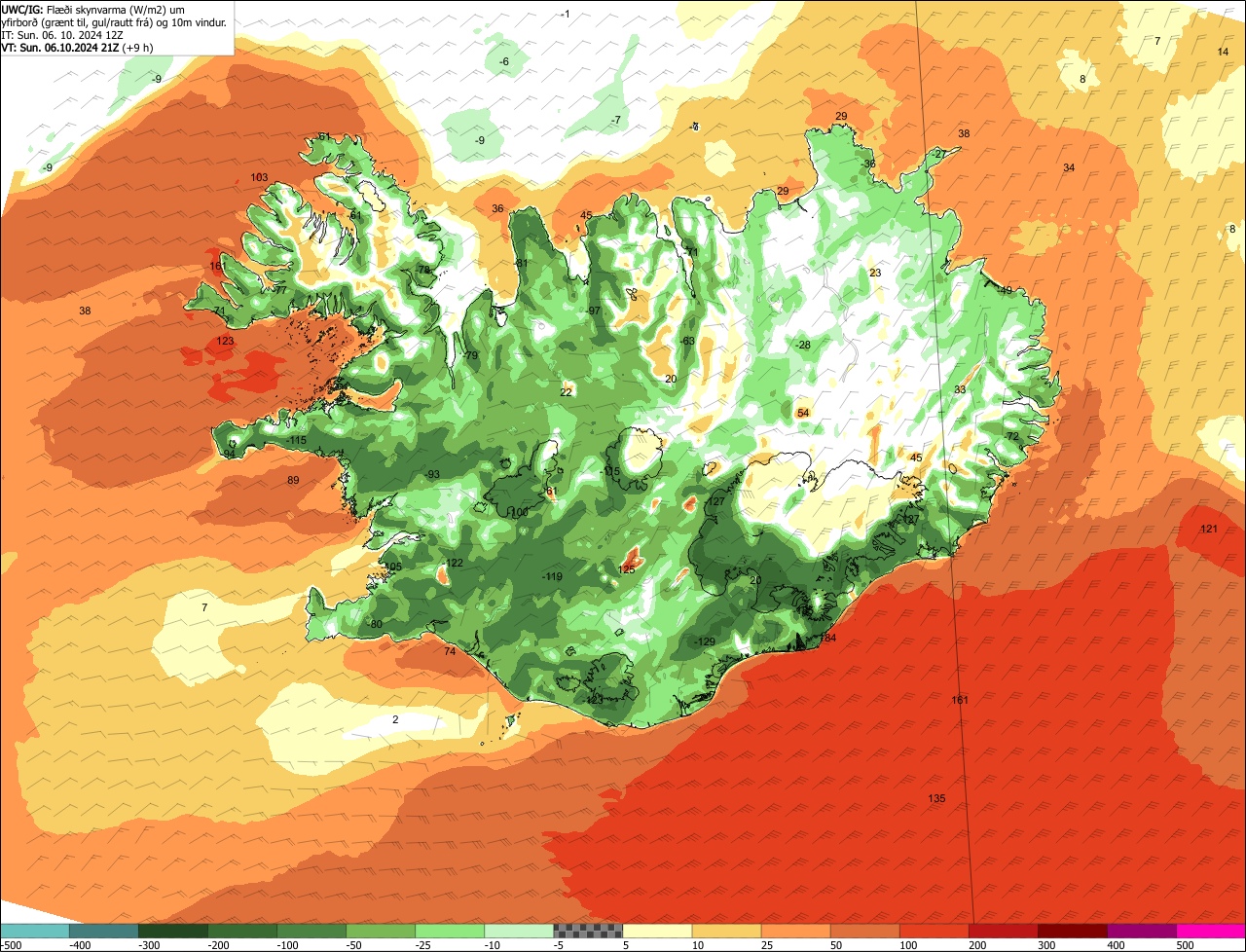Viewport: 1246px width, 952px height.
Task: Click the '-97' value in north Iceland
Action: click(593, 311)
